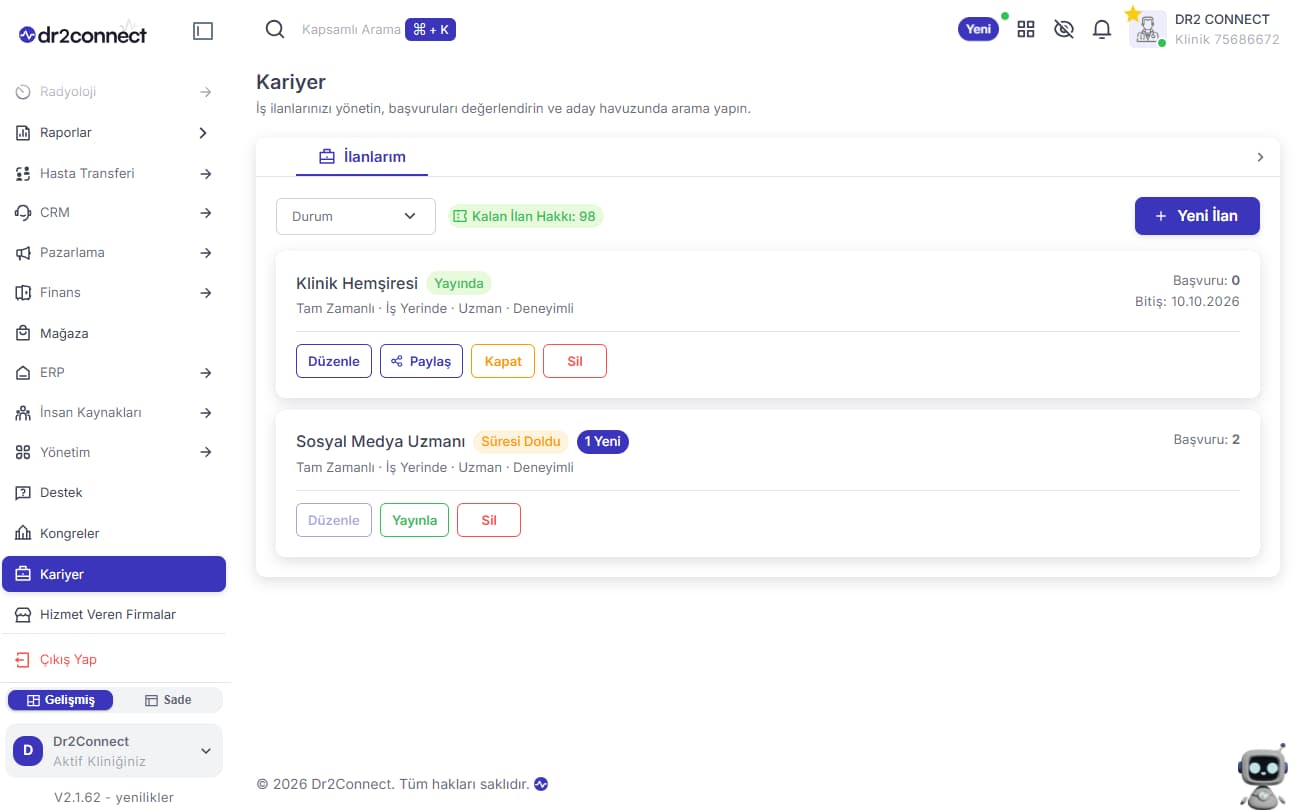The height and width of the screenshot is (810, 1300).
Task: Open Hizmet Veren Firmalar
Action: pos(114,614)
